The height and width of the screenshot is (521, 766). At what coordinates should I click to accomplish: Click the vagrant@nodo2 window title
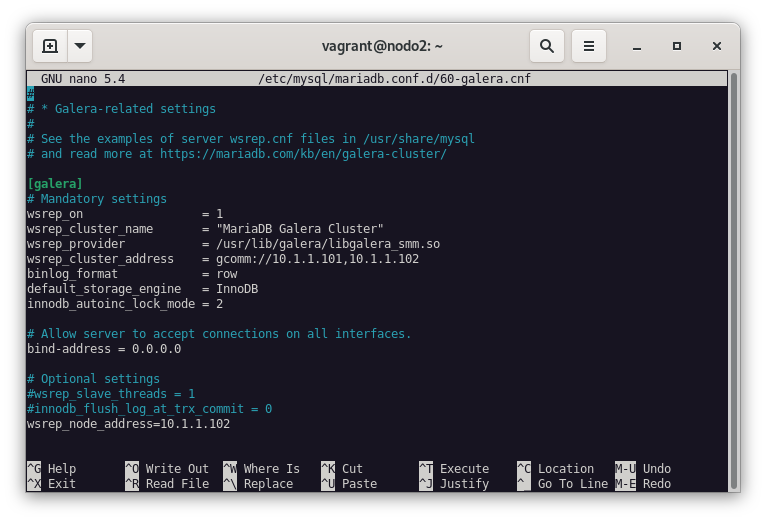click(x=382, y=46)
